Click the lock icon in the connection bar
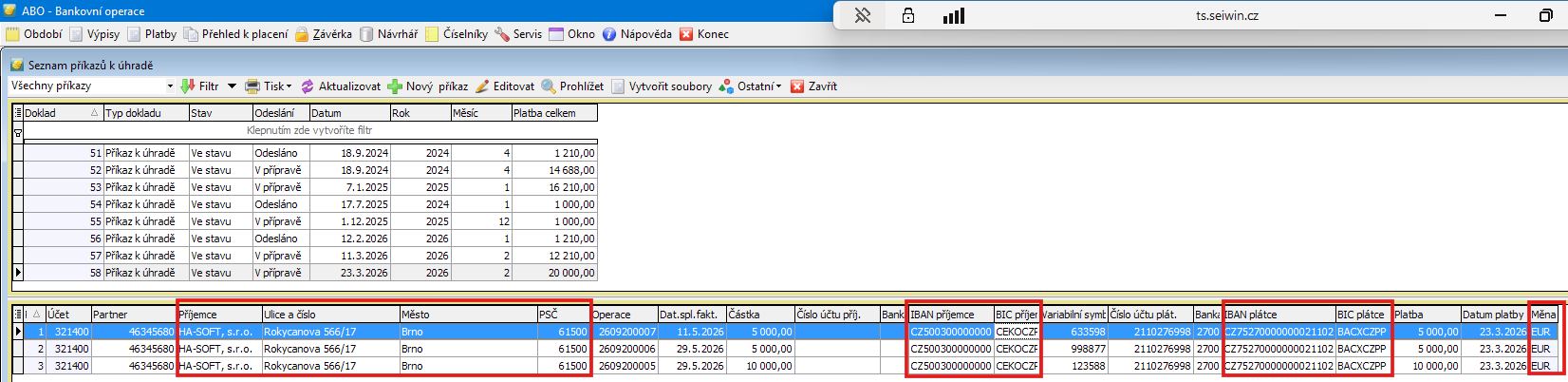Image resolution: width=1568 pixels, height=382 pixels. 907,15
